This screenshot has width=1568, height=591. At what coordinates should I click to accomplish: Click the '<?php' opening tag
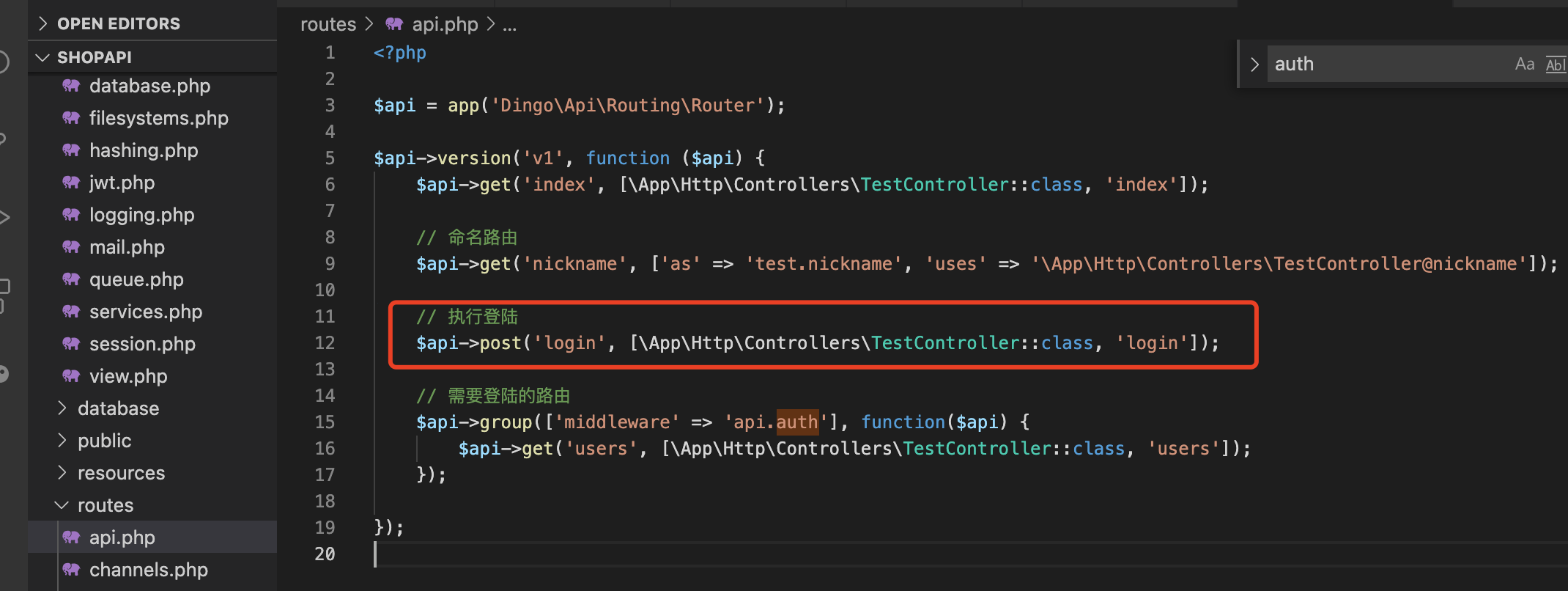tap(399, 53)
